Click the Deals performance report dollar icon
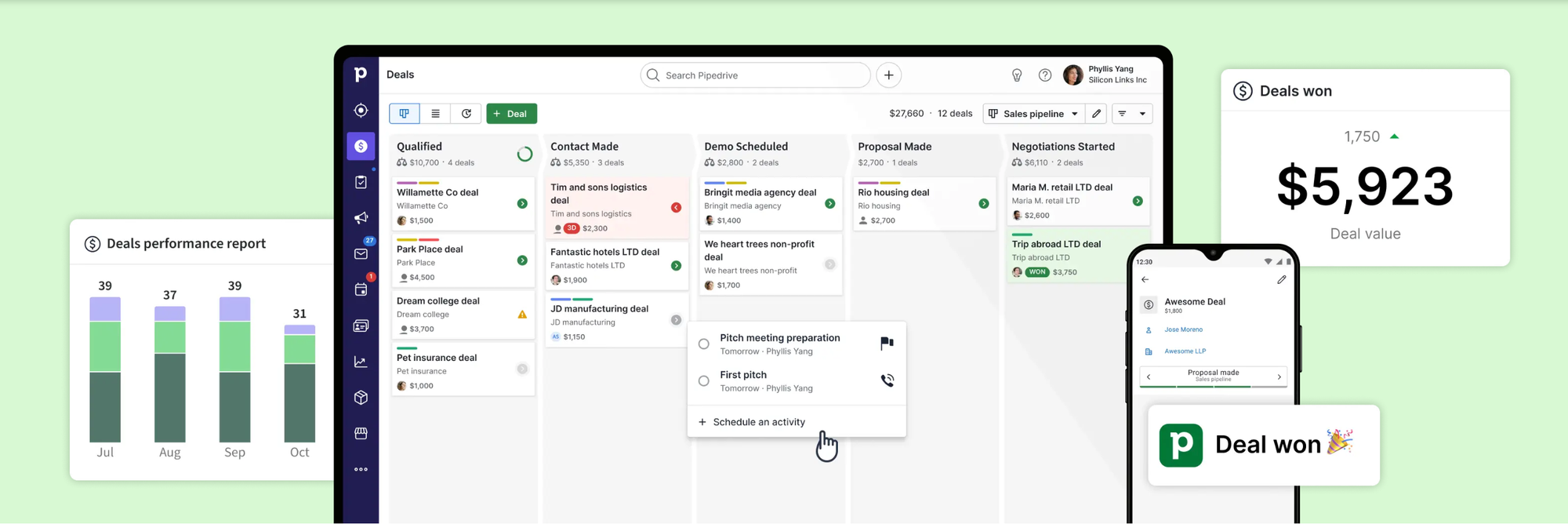The height and width of the screenshot is (524, 1568). pyautogui.click(x=93, y=244)
